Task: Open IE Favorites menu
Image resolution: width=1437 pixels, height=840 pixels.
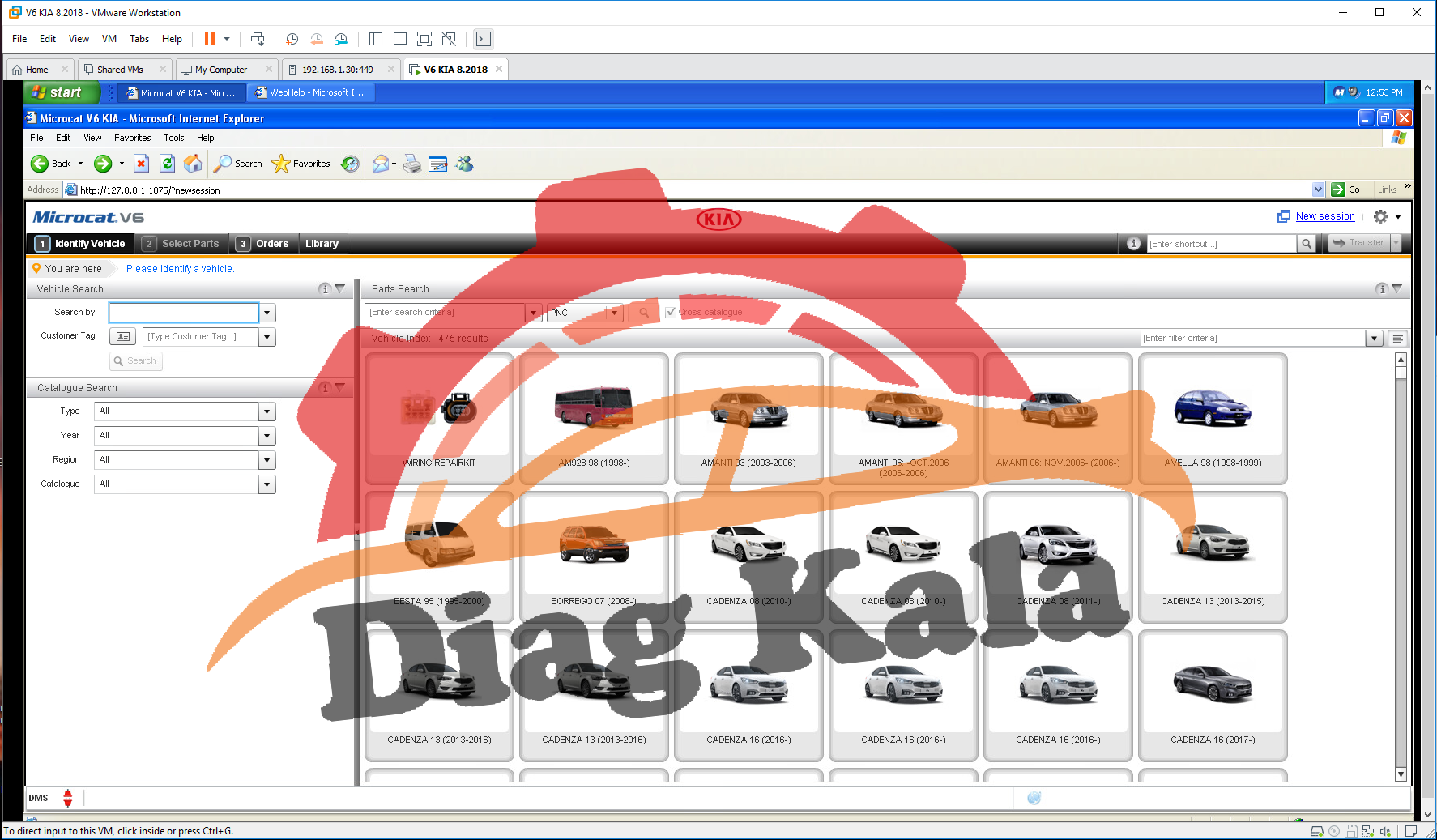Action: coord(132,138)
